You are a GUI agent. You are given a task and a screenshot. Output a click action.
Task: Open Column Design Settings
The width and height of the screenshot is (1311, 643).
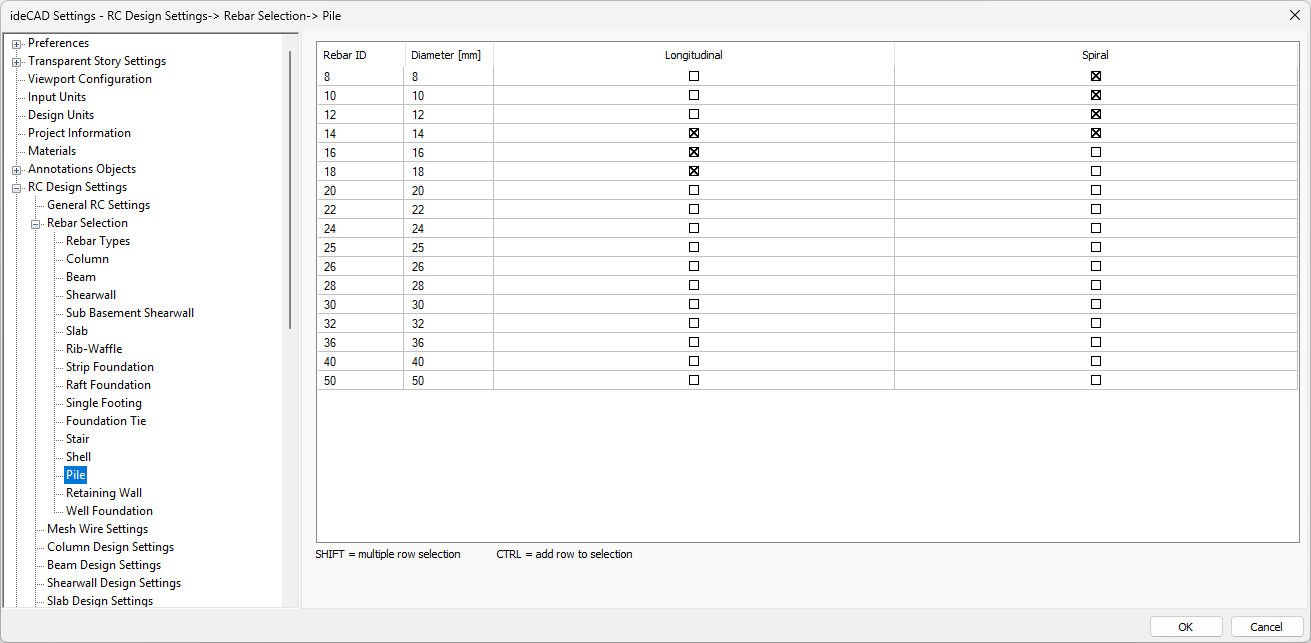point(110,547)
